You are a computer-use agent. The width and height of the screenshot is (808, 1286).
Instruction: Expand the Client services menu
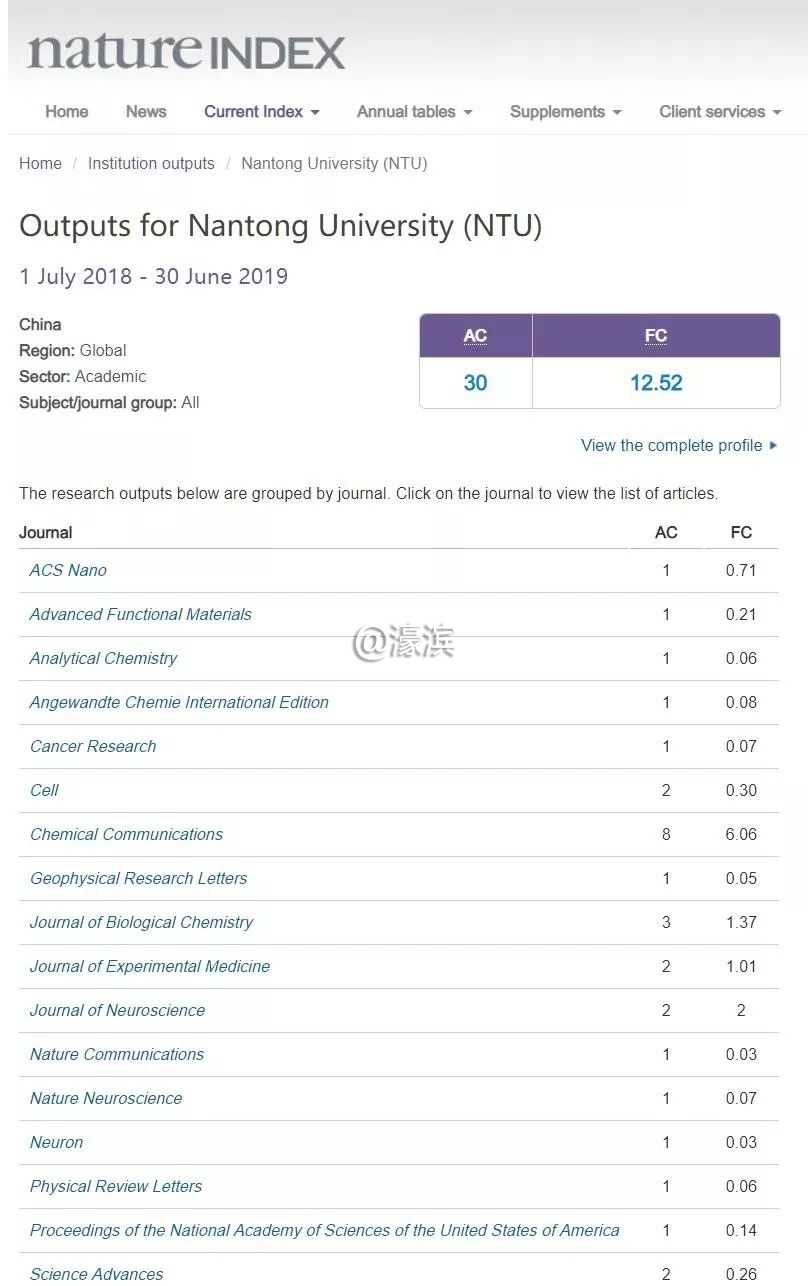[719, 112]
